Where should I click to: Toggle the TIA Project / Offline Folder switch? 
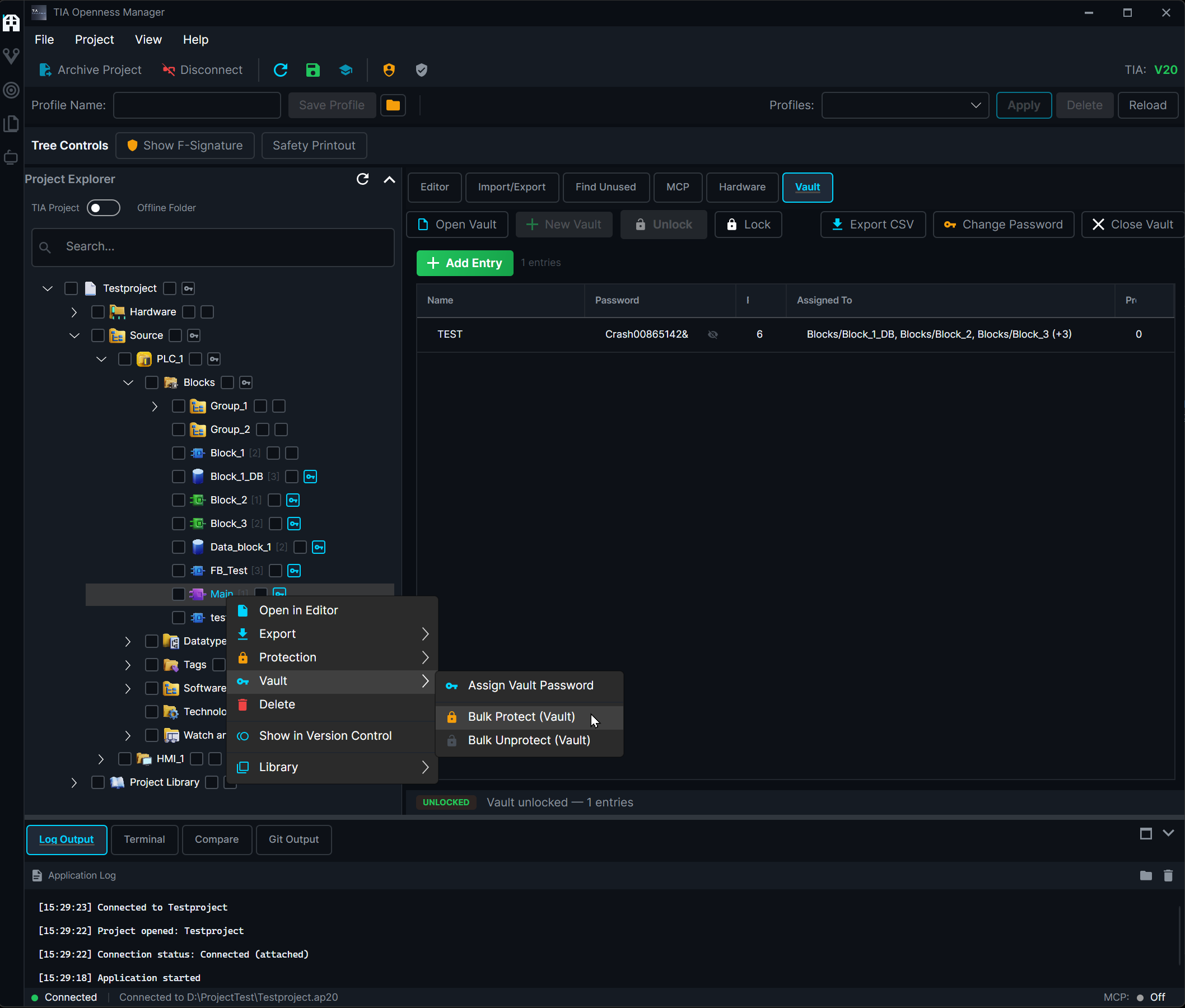point(104,208)
